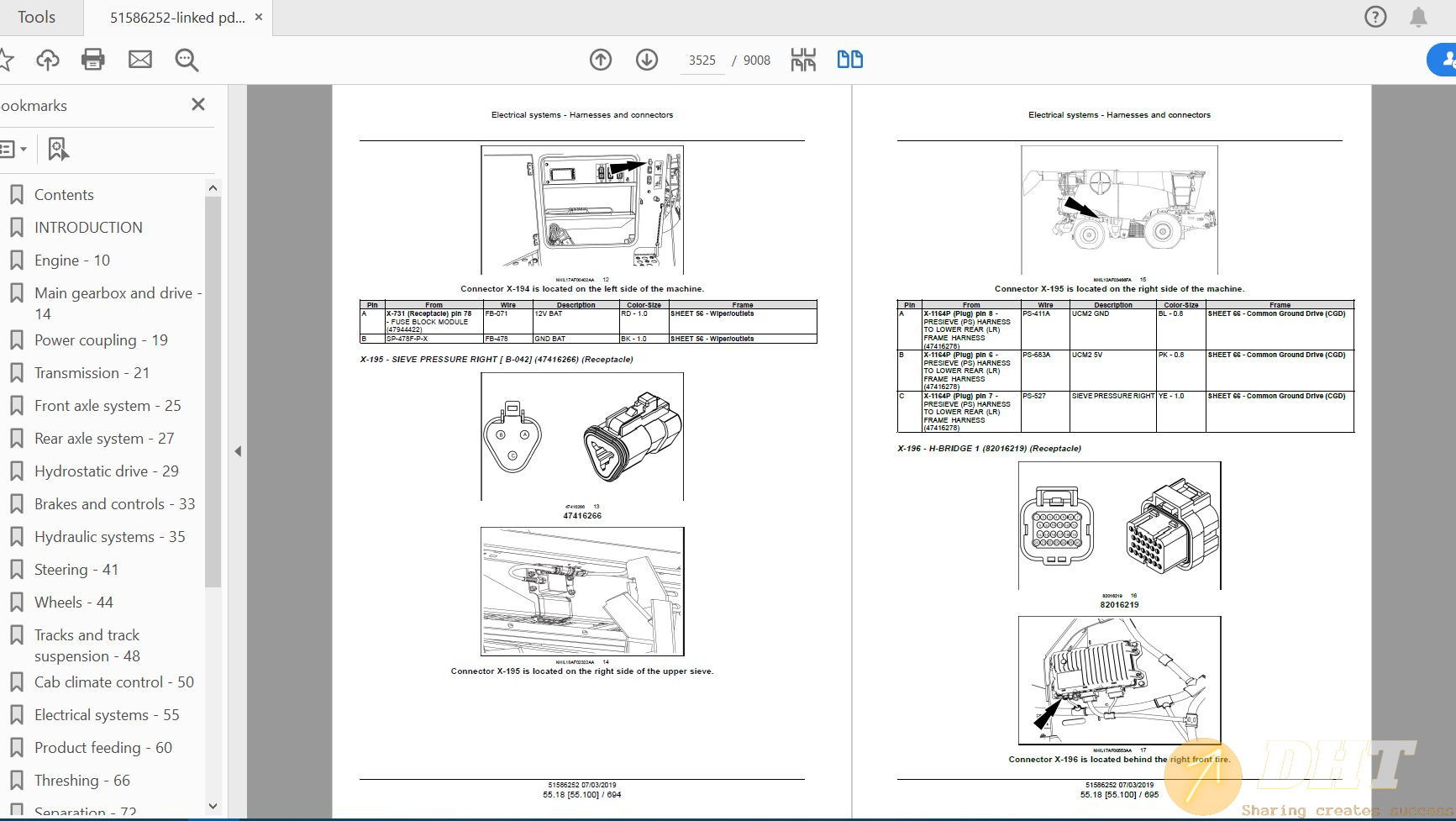Click the bookmarks scrollbar up arrow
The width and height of the screenshot is (1456, 821).
coord(213,188)
